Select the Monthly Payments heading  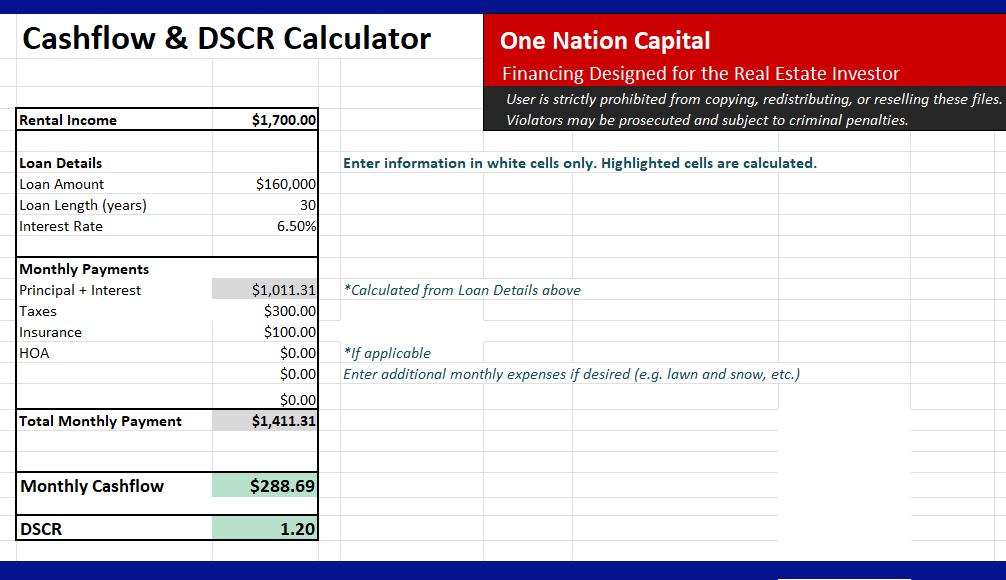click(84, 269)
